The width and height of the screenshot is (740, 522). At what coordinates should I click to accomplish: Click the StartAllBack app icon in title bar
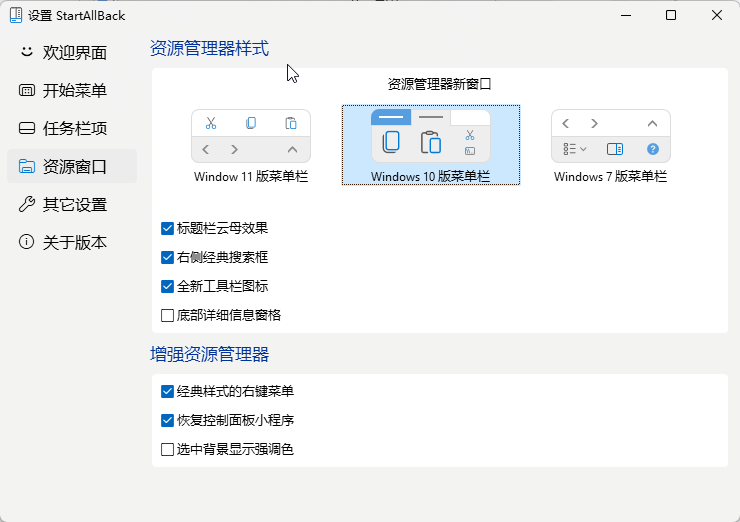[16, 15]
